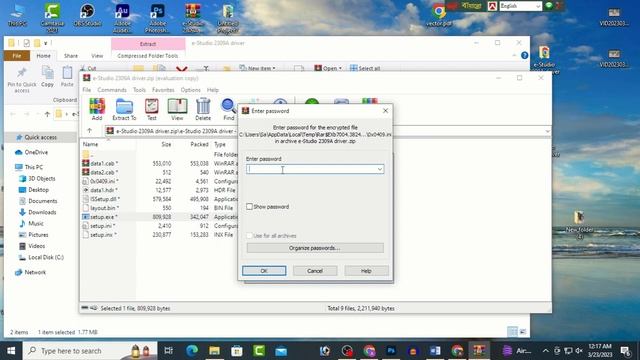Open WinRAR Options menu
The image size is (640, 360).
(x=191, y=90)
